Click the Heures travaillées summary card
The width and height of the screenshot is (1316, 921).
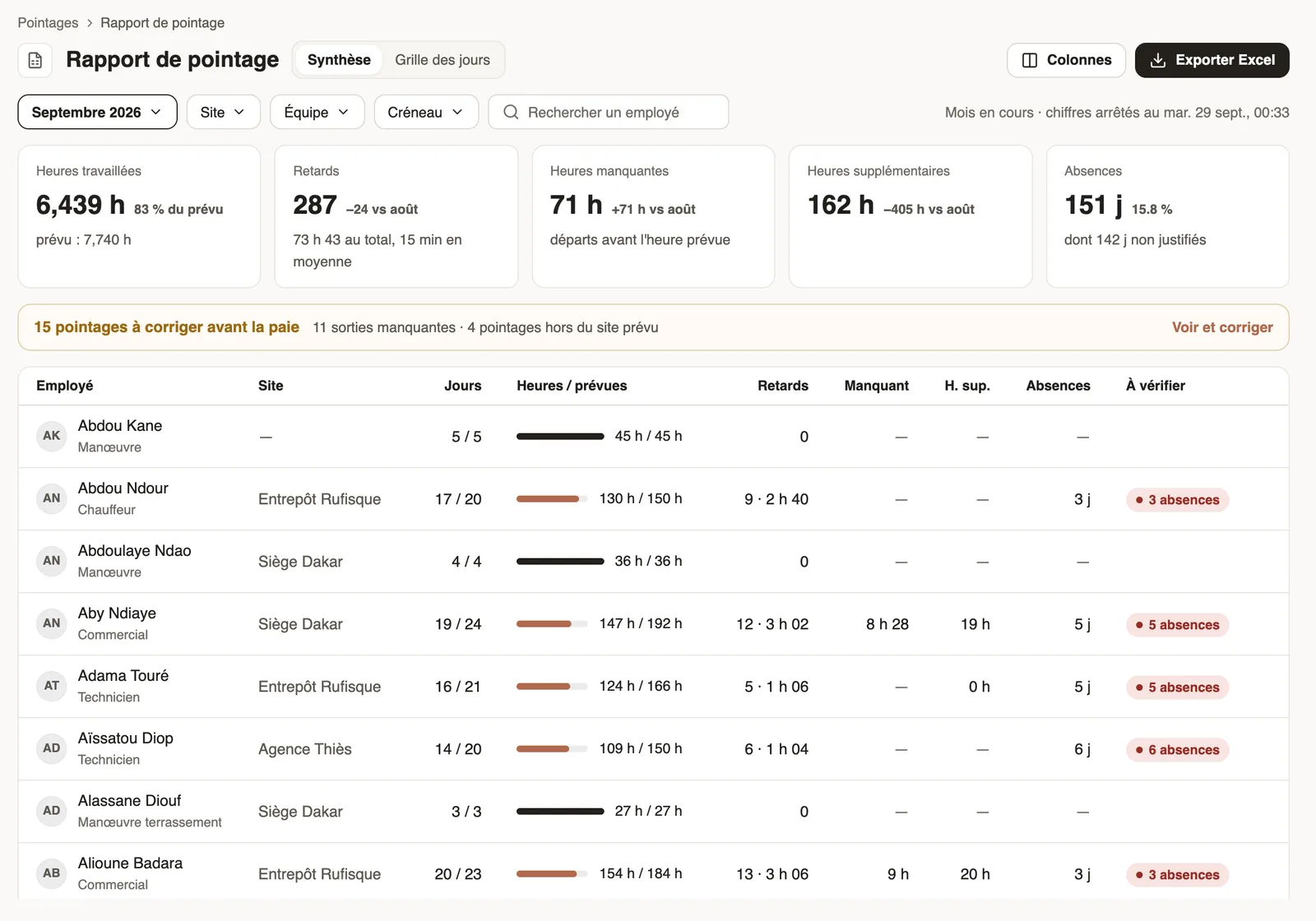(140, 216)
